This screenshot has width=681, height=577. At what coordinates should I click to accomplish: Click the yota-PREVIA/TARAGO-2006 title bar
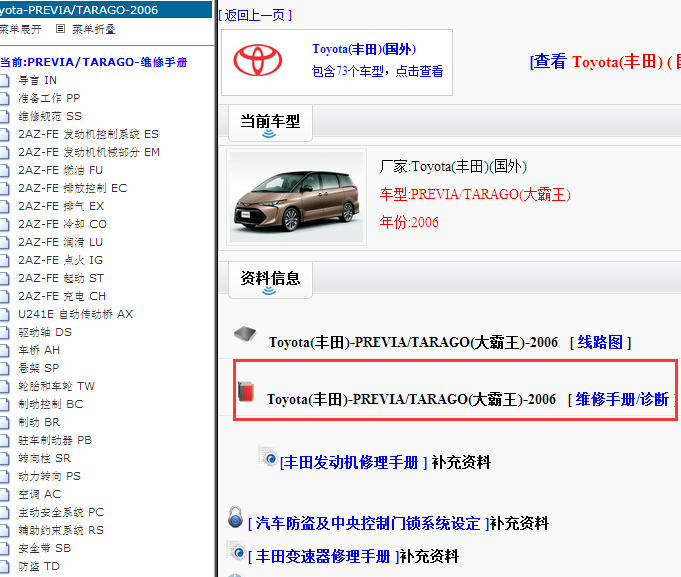(x=106, y=10)
